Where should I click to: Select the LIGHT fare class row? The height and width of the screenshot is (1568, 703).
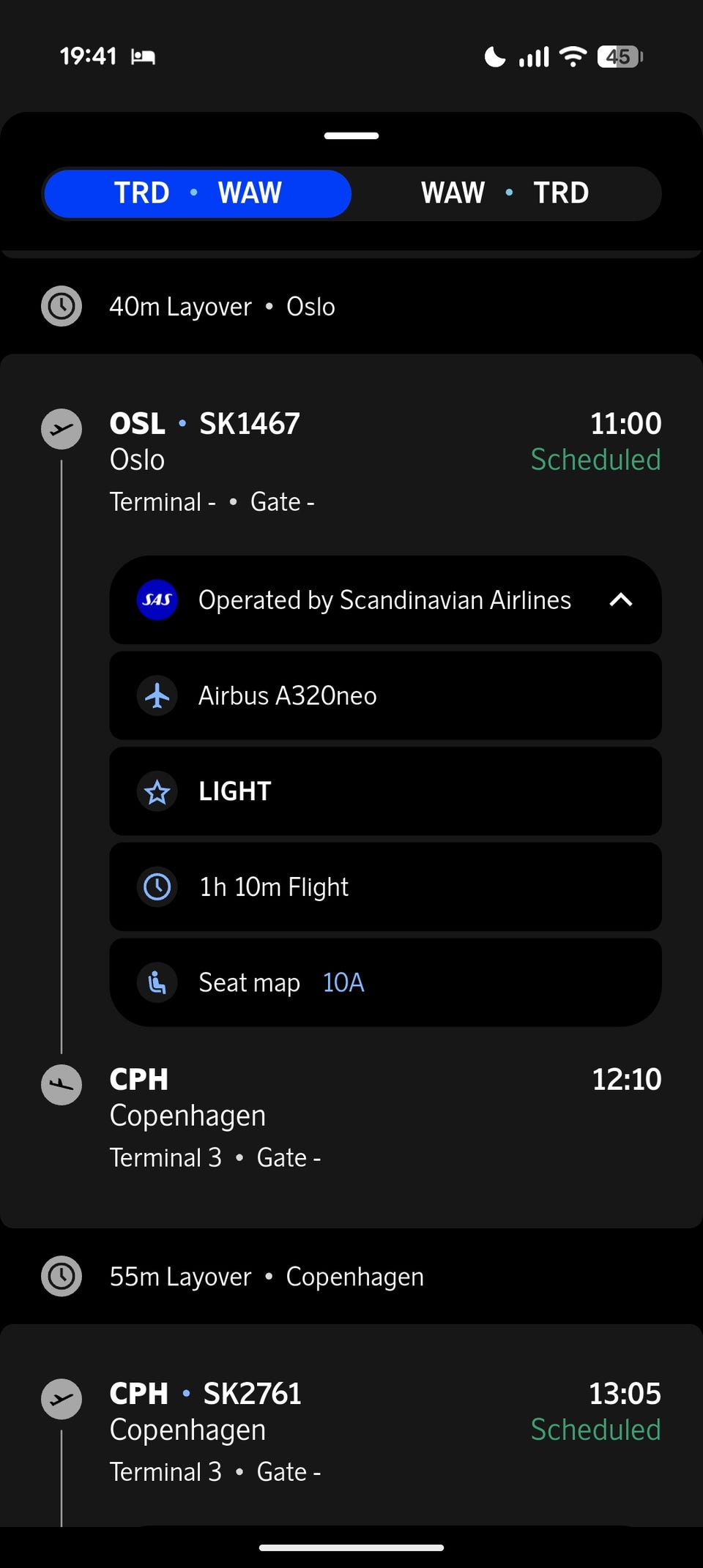(385, 791)
